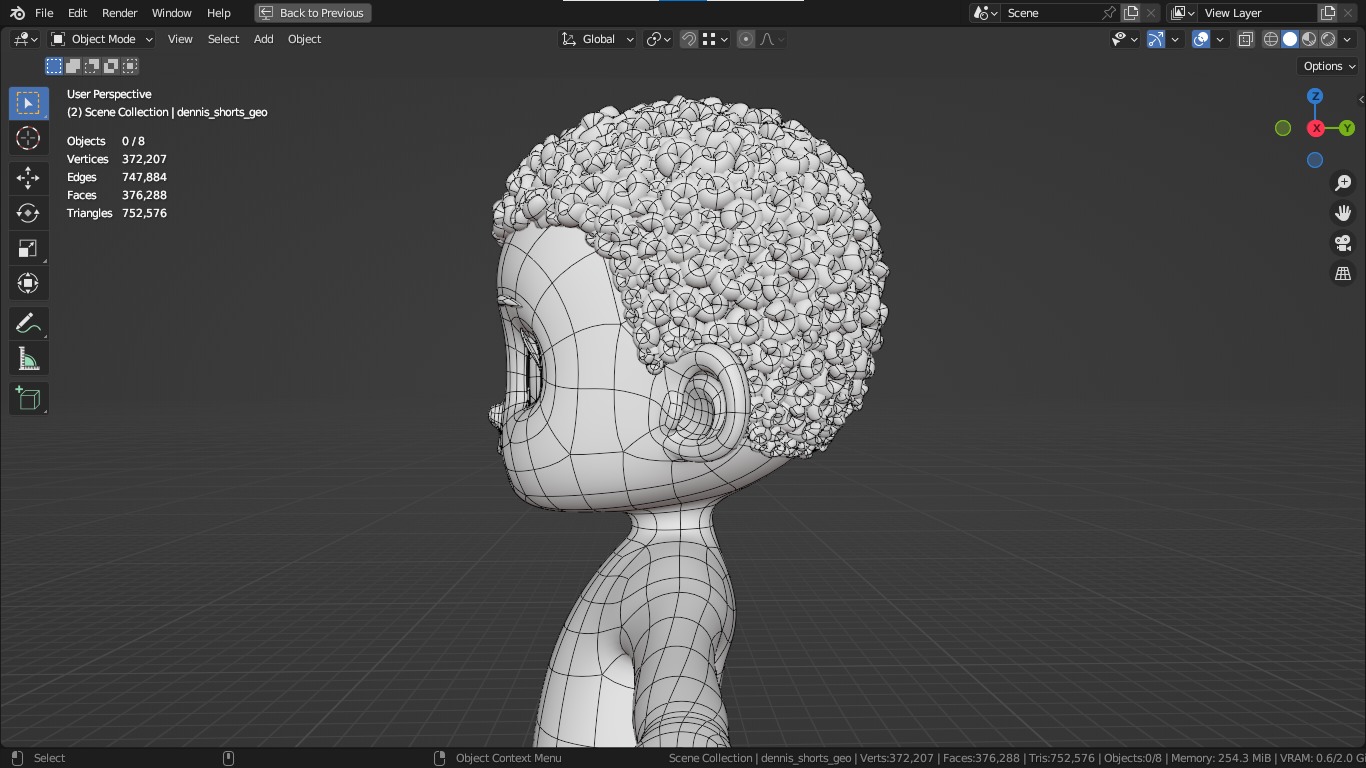The height and width of the screenshot is (768, 1366).
Task: Select the Add Cube tool
Action: click(x=28, y=398)
